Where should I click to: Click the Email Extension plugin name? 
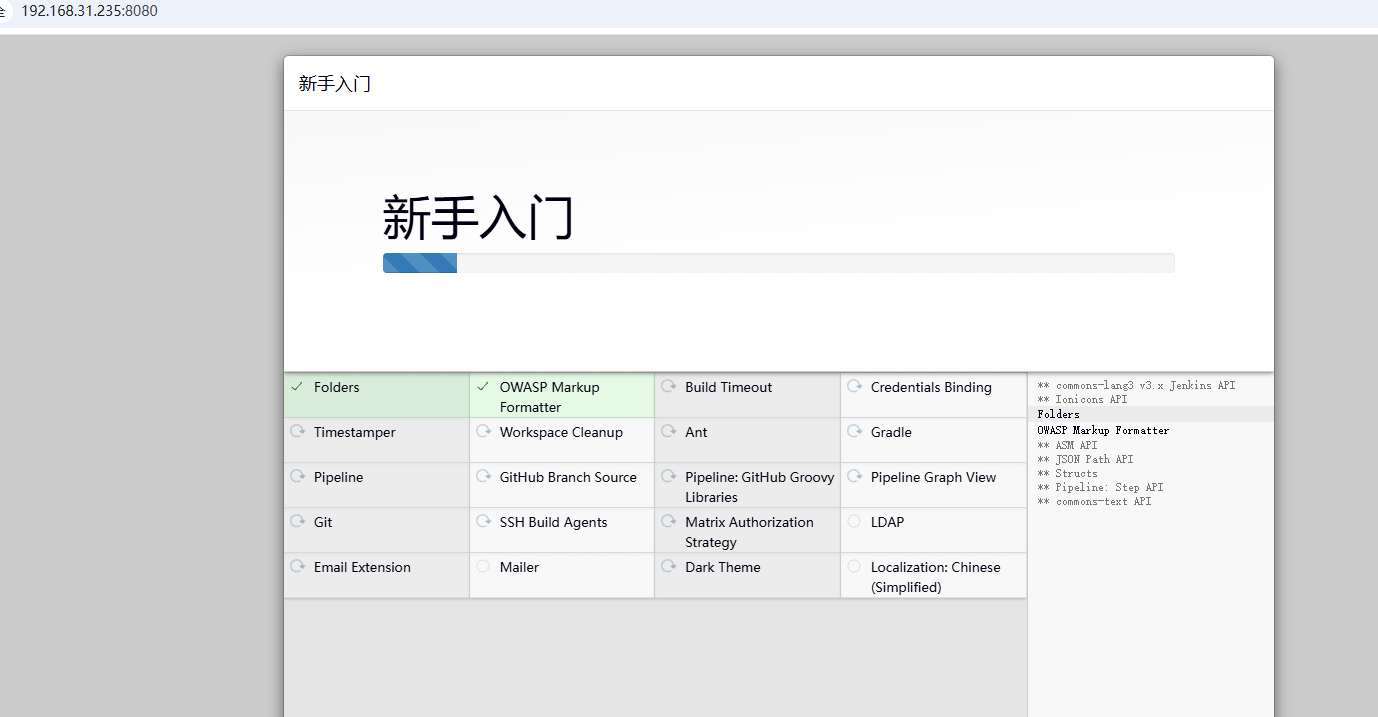362,567
